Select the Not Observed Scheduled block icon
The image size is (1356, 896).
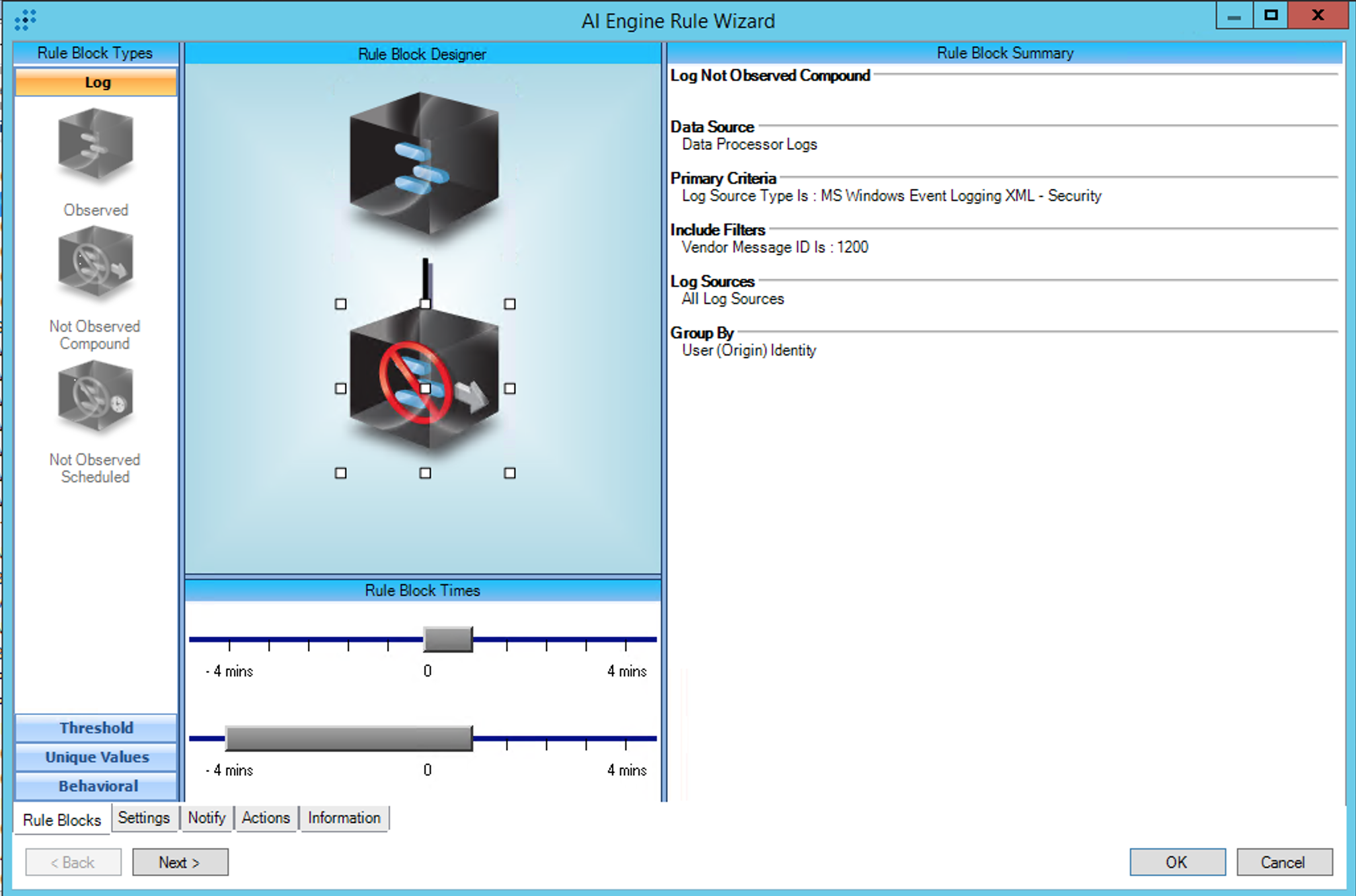pyautogui.click(x=96, y=396)
